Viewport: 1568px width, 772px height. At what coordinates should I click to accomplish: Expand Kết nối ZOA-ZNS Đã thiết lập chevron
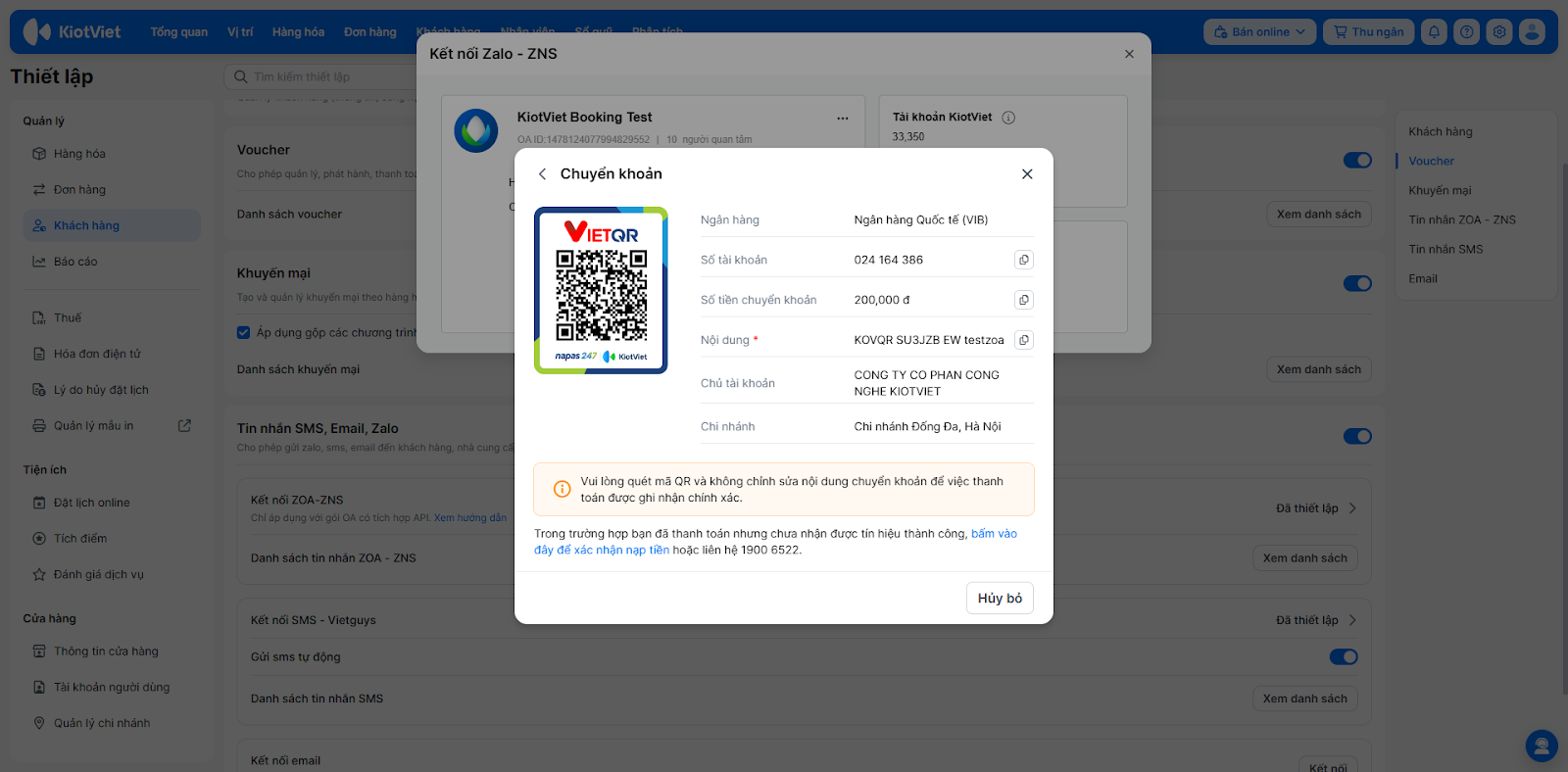1352,508
